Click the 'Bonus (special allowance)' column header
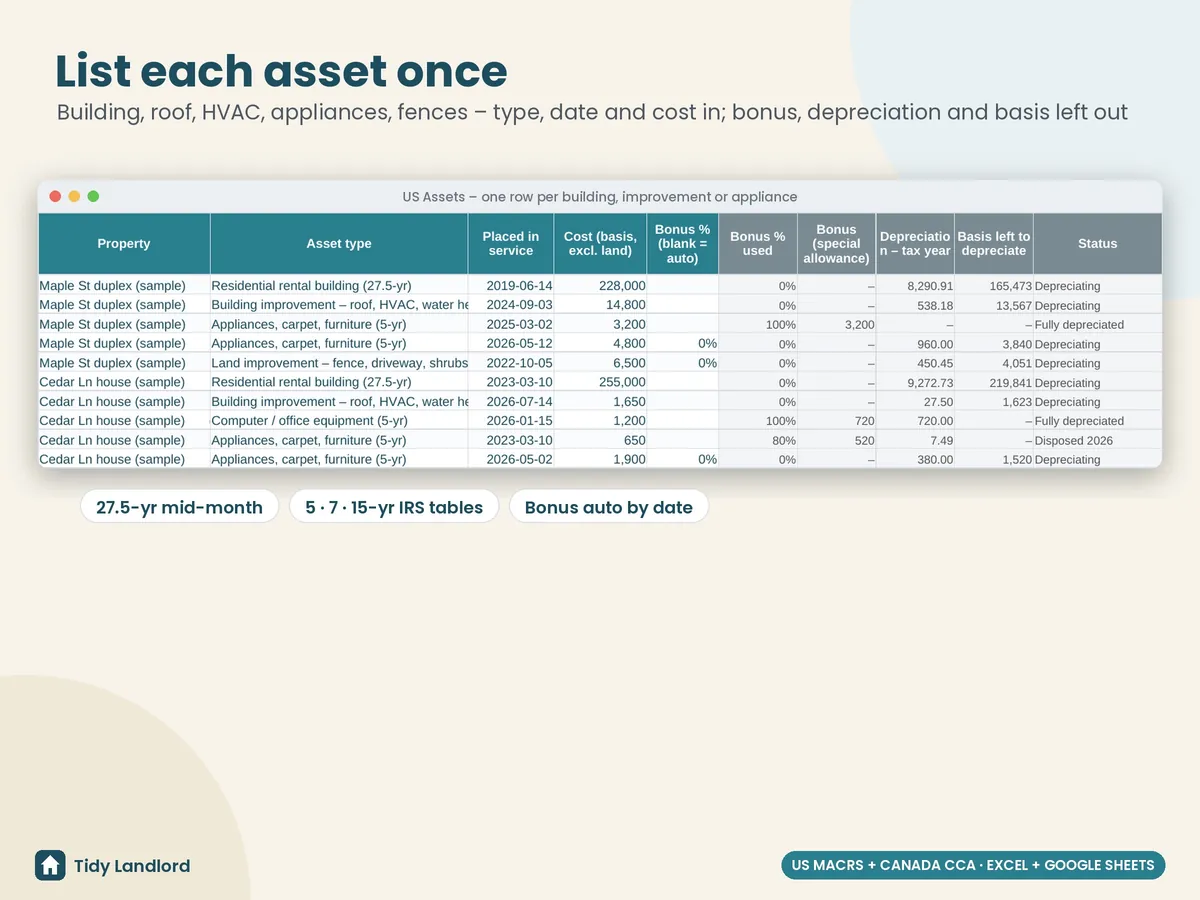The width and height of the screenshot is (1200, 900). 836,244
